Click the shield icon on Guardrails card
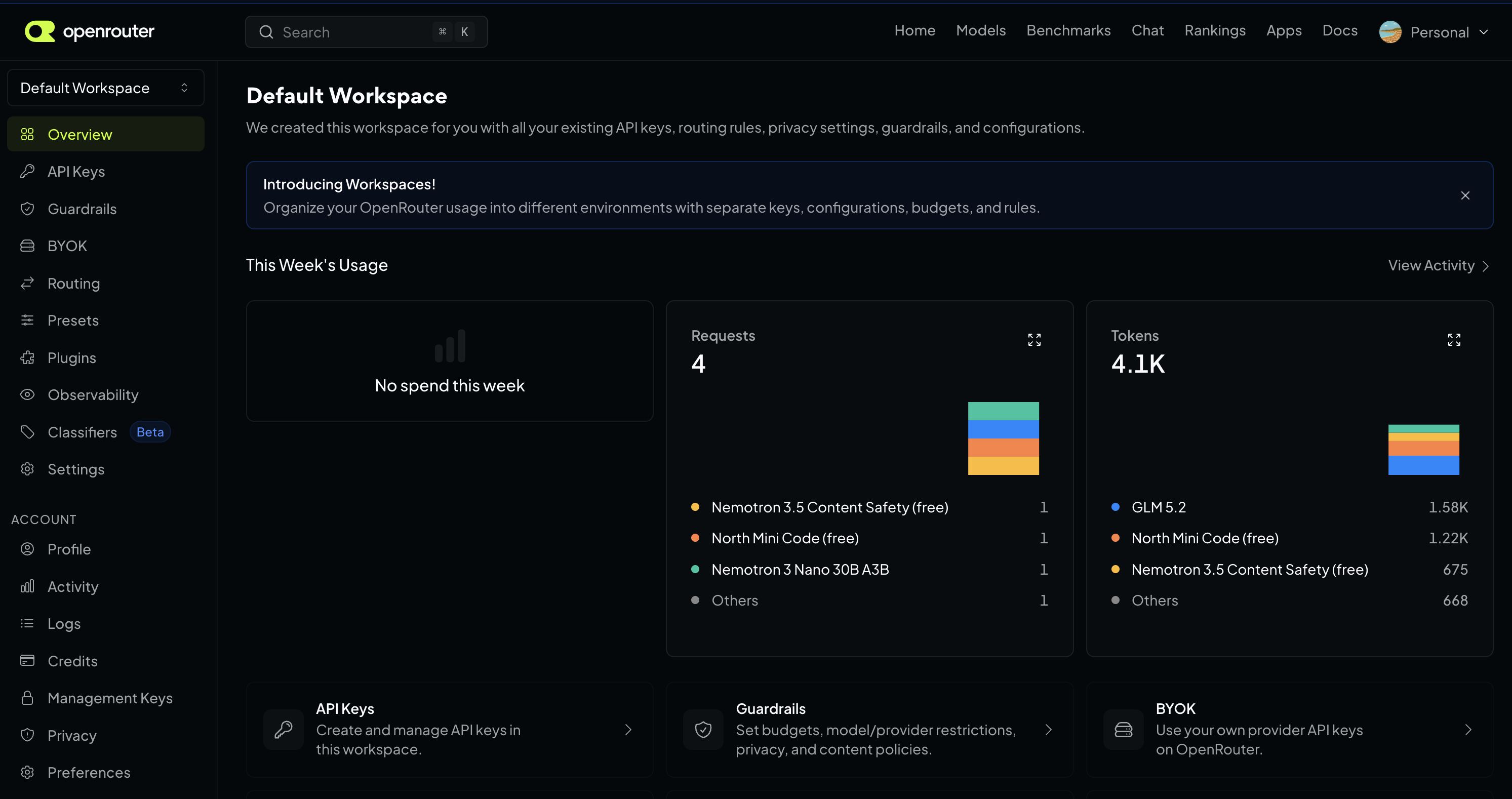The height and width of the screenshot is (799, 1512). [703, 730]
